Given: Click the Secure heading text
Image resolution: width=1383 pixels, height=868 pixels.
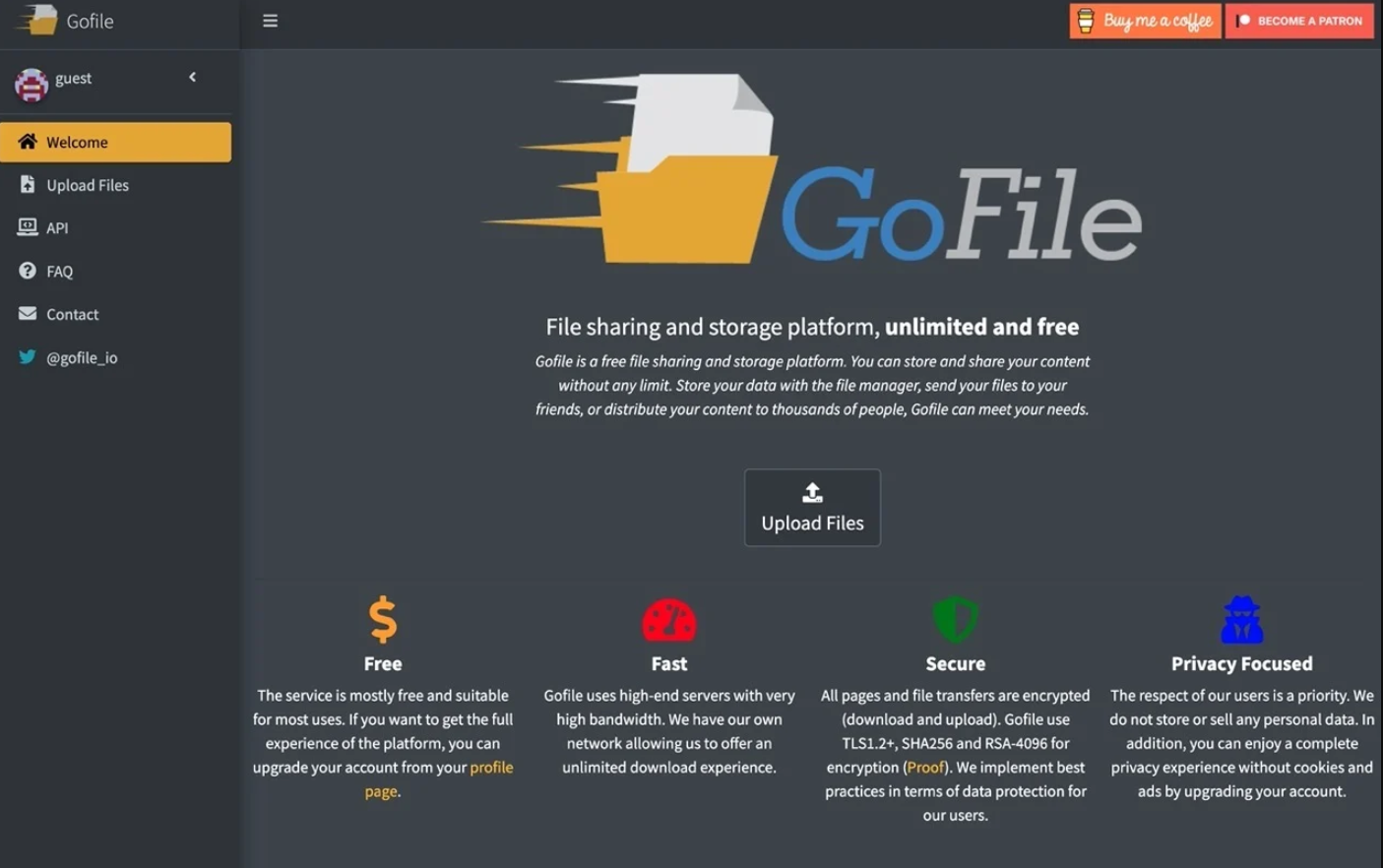Looking at the screenshot, I should click(x=956, y=663).
